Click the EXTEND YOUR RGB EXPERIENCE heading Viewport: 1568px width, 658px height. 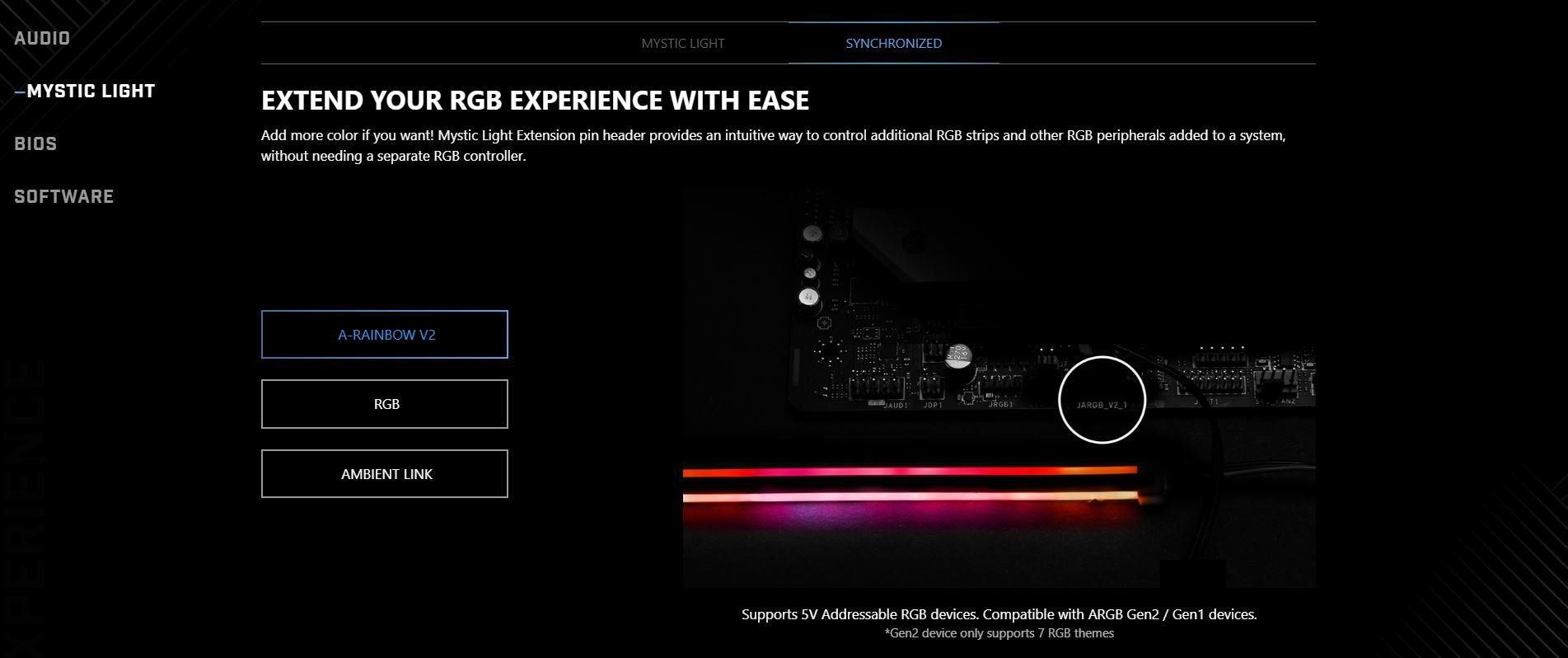point(535,101)
